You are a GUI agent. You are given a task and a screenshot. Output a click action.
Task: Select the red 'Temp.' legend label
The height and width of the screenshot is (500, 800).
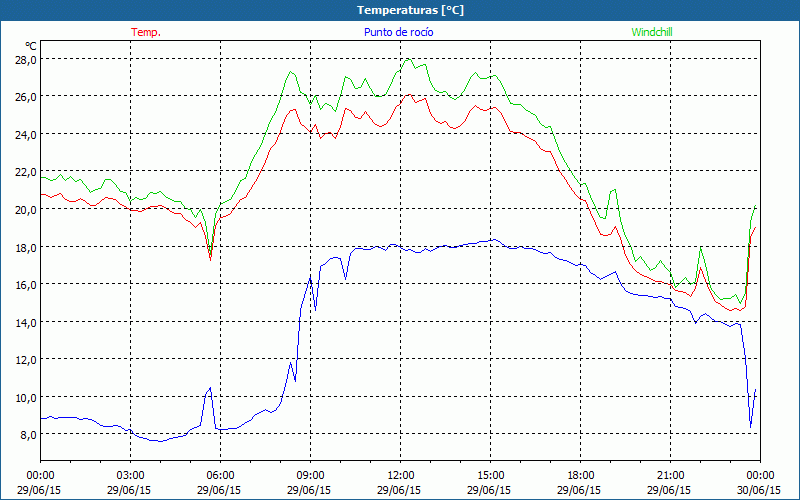(146, 32)
